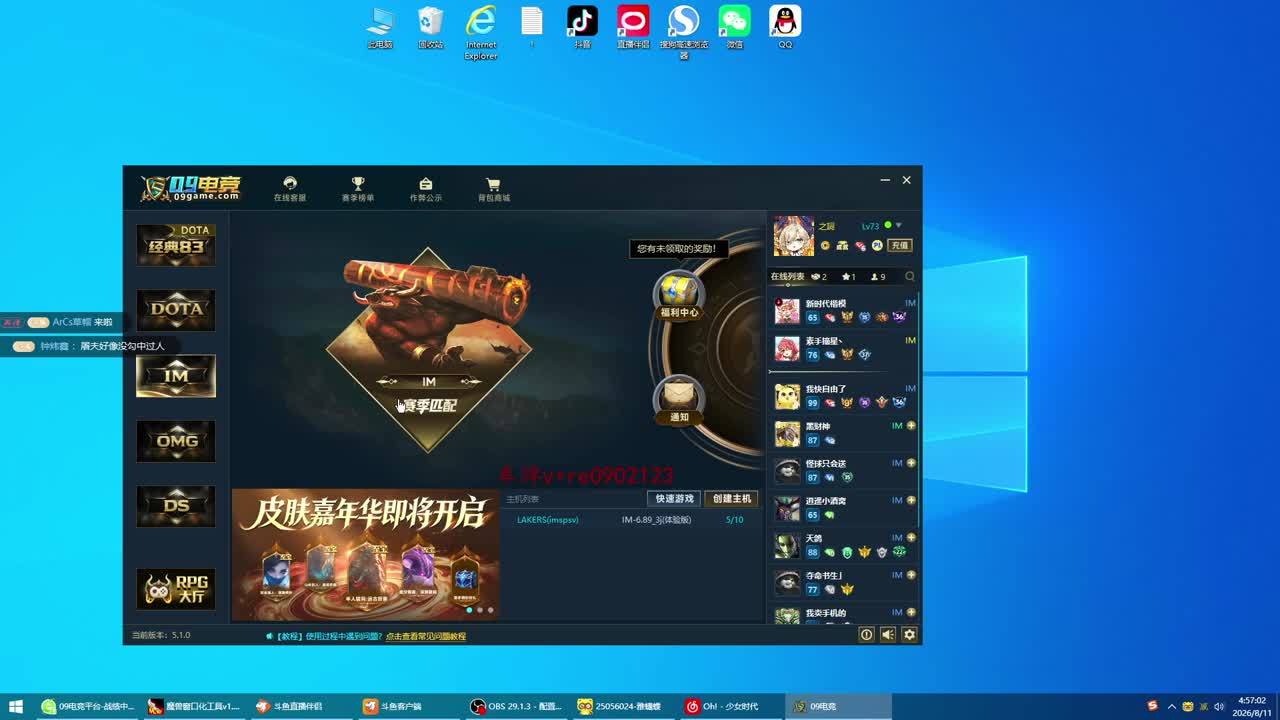The height and width of the screenshot is (720, 1280).
Task: Open the 背包商城 shop cart
Action: tap(493, 189)
